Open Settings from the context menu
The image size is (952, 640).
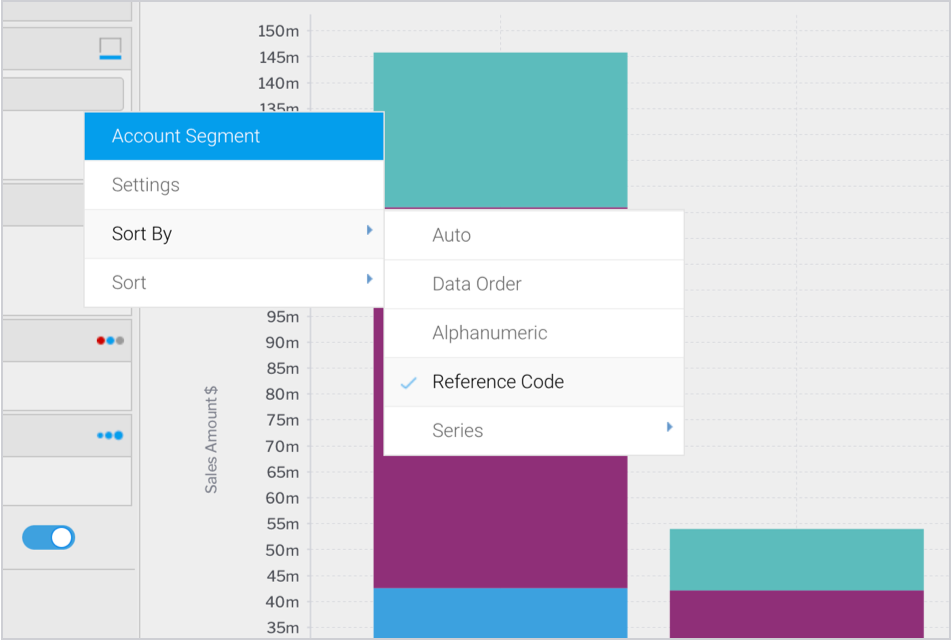tap(145, 184)
